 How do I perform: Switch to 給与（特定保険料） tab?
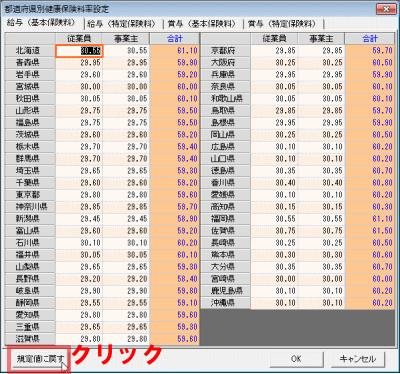pos(121,24)
